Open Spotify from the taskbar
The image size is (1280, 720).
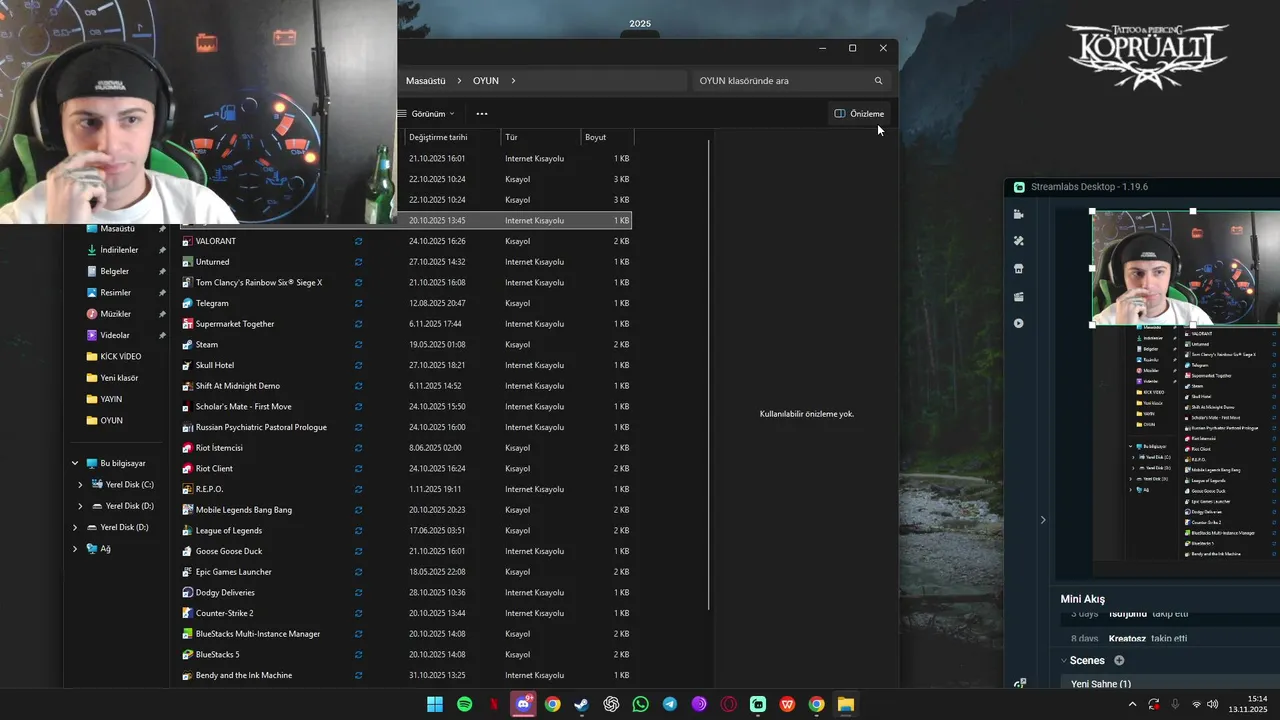(x=465, y=704)
